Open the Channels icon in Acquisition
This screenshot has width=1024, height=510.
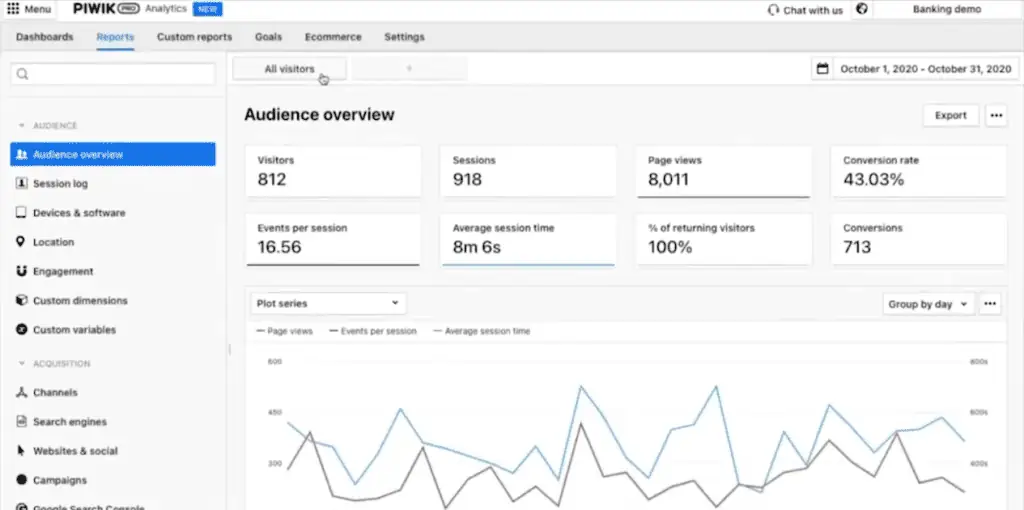22,393
